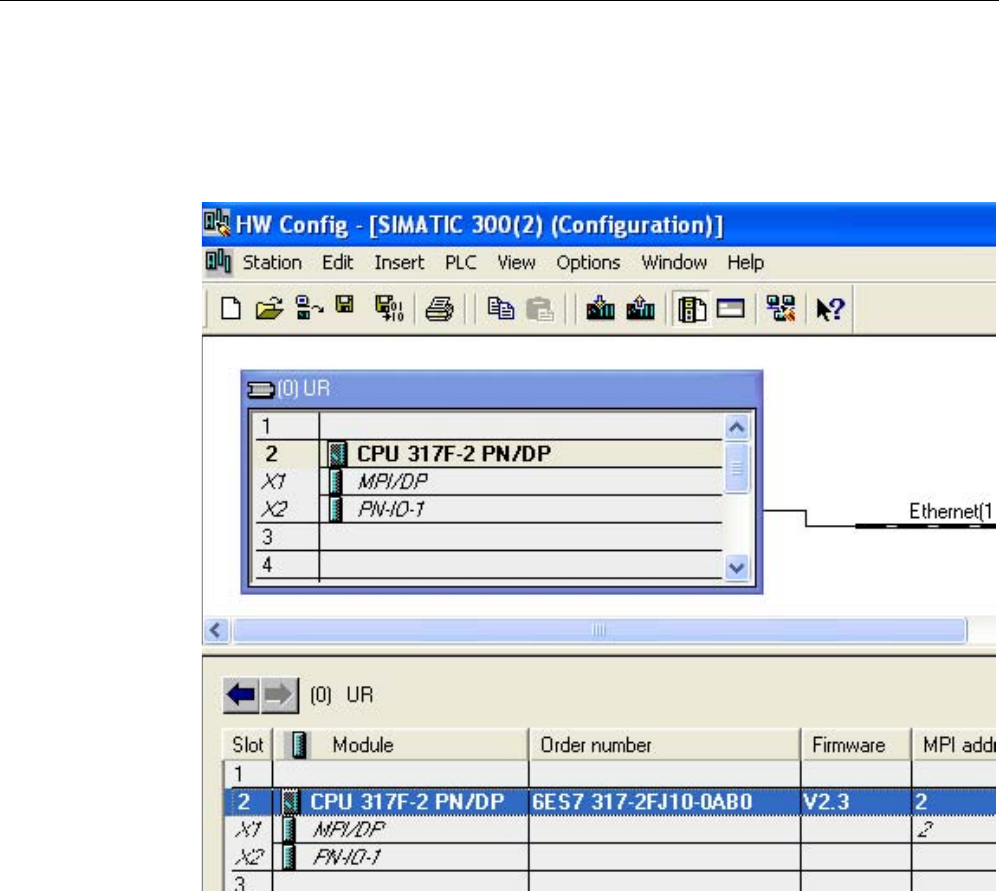Select the MPI/DP row in the detail table
Viewport: 999px width, 891px height.
coord(610,829)
